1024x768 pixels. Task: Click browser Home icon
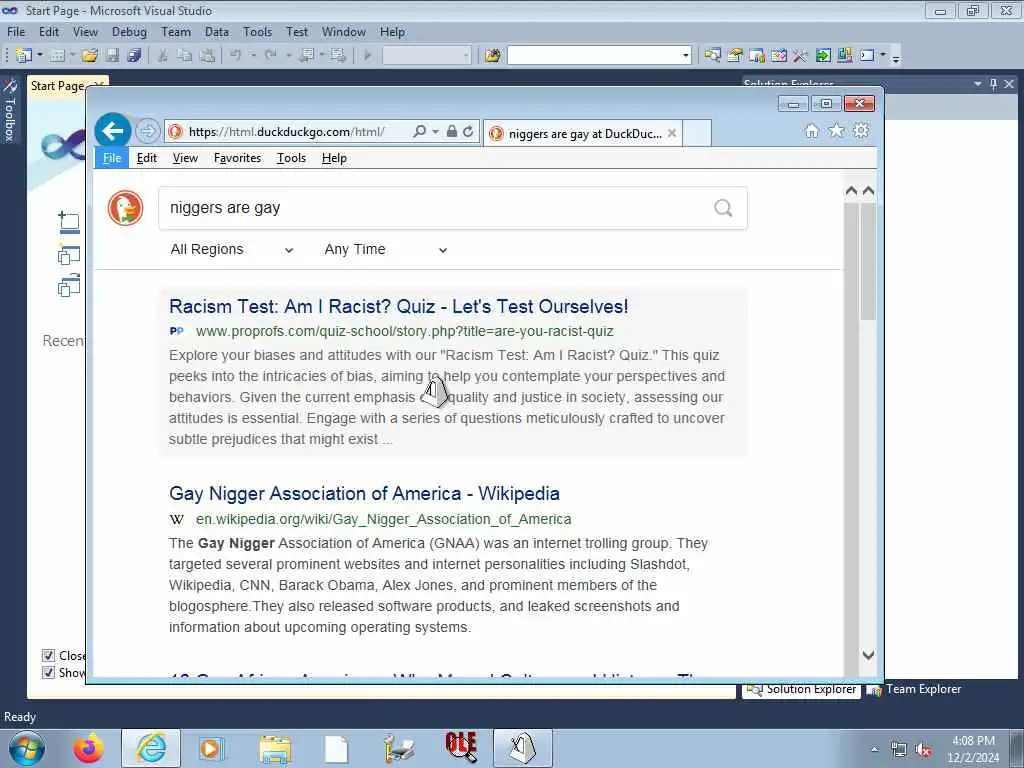click(x=812, y=131)
